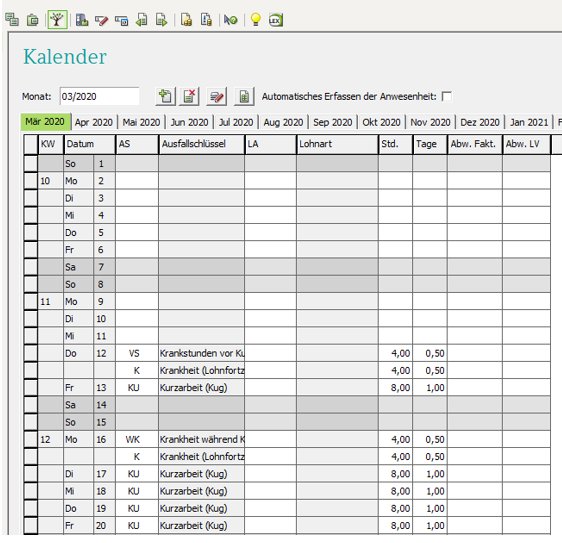This screenshot has height=543, width=562.
Task: Click the AS cell for Mi 4
Action: [x=137, y=215]
